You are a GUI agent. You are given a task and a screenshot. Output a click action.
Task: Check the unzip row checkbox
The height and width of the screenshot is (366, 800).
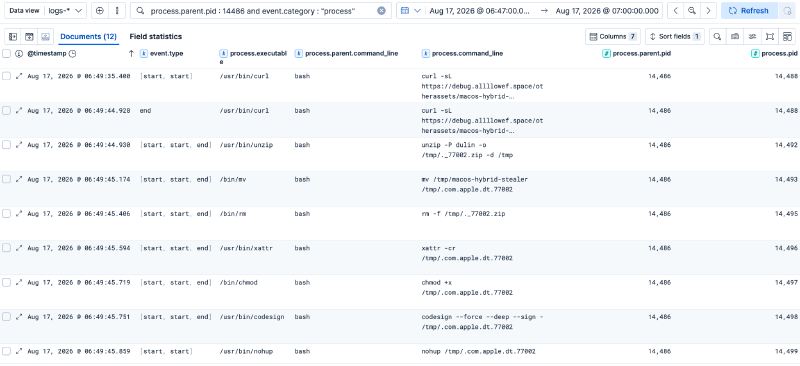(x=6, y=145)
